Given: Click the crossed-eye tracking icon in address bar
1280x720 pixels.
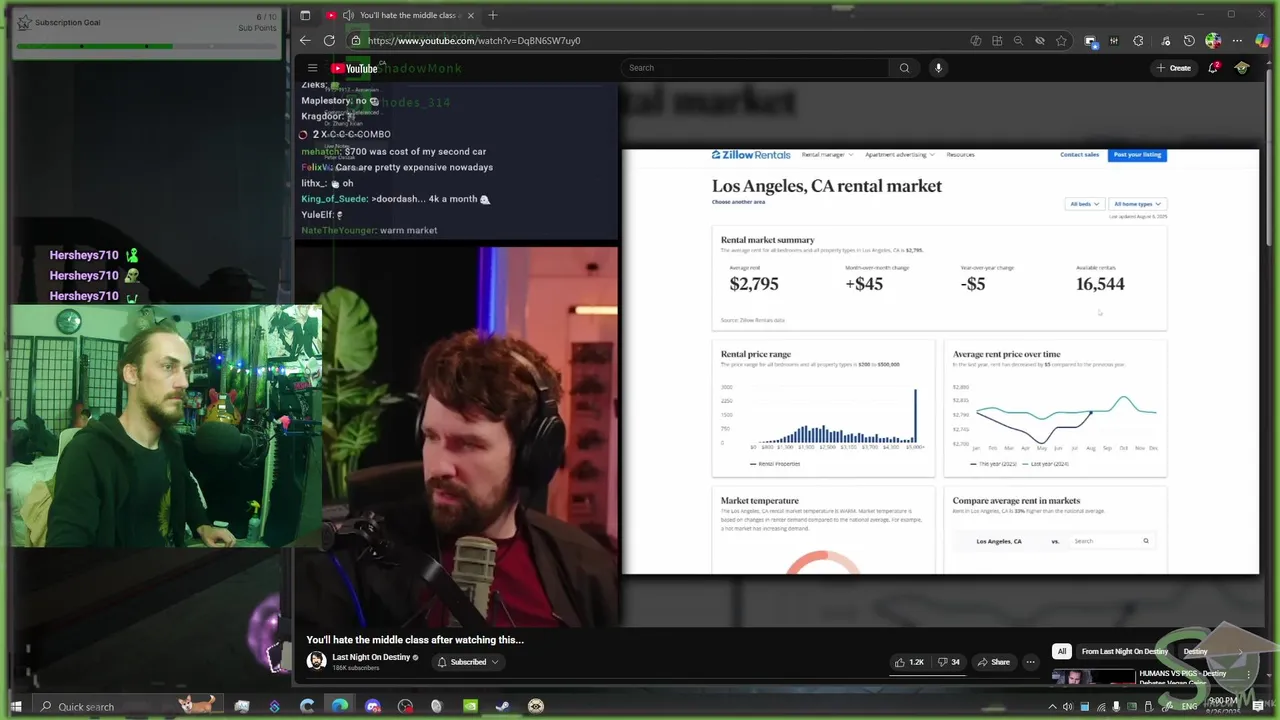Looking at the screenshot, I should [x=1040, y=41].
